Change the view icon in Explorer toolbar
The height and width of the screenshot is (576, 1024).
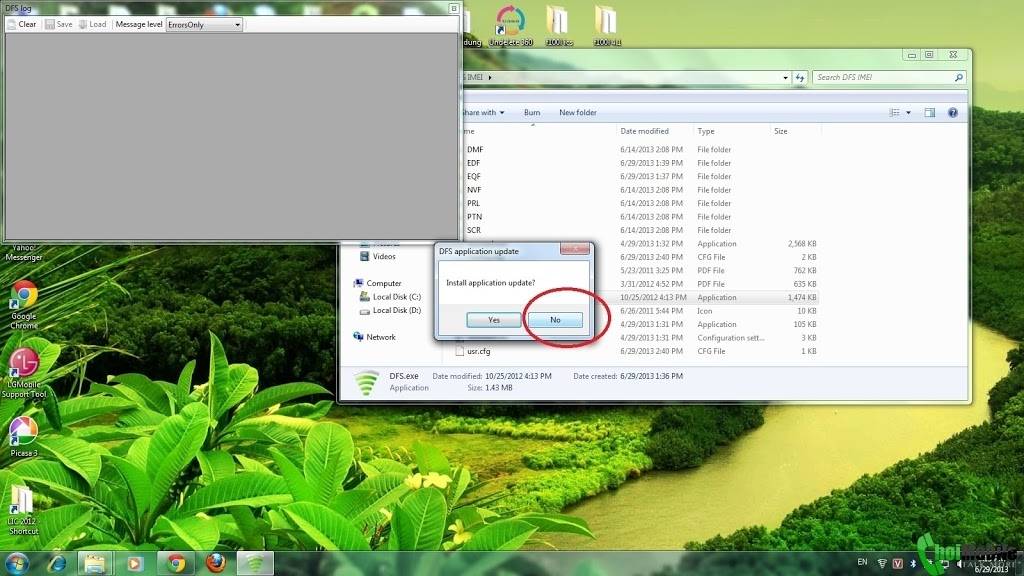pos(894,112)
